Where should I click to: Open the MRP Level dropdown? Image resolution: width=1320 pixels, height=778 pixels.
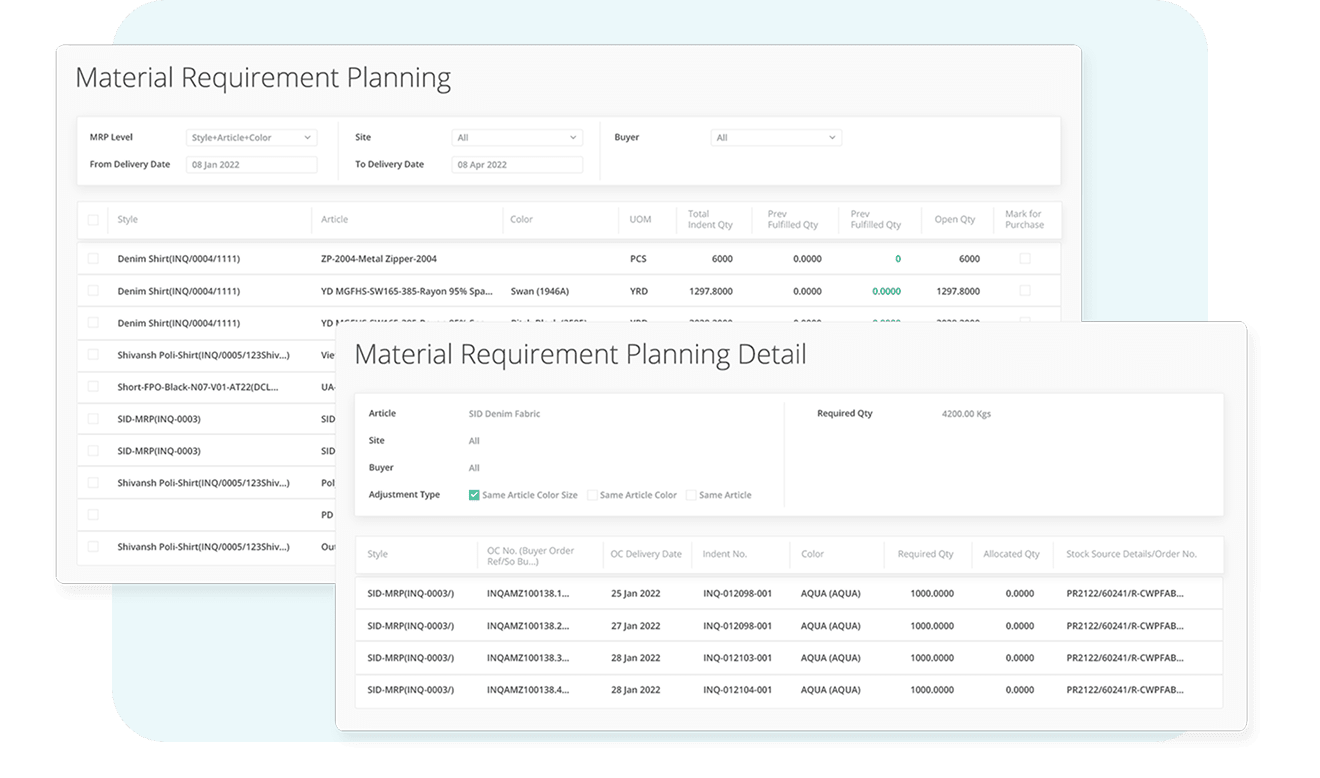click(251, 138)
